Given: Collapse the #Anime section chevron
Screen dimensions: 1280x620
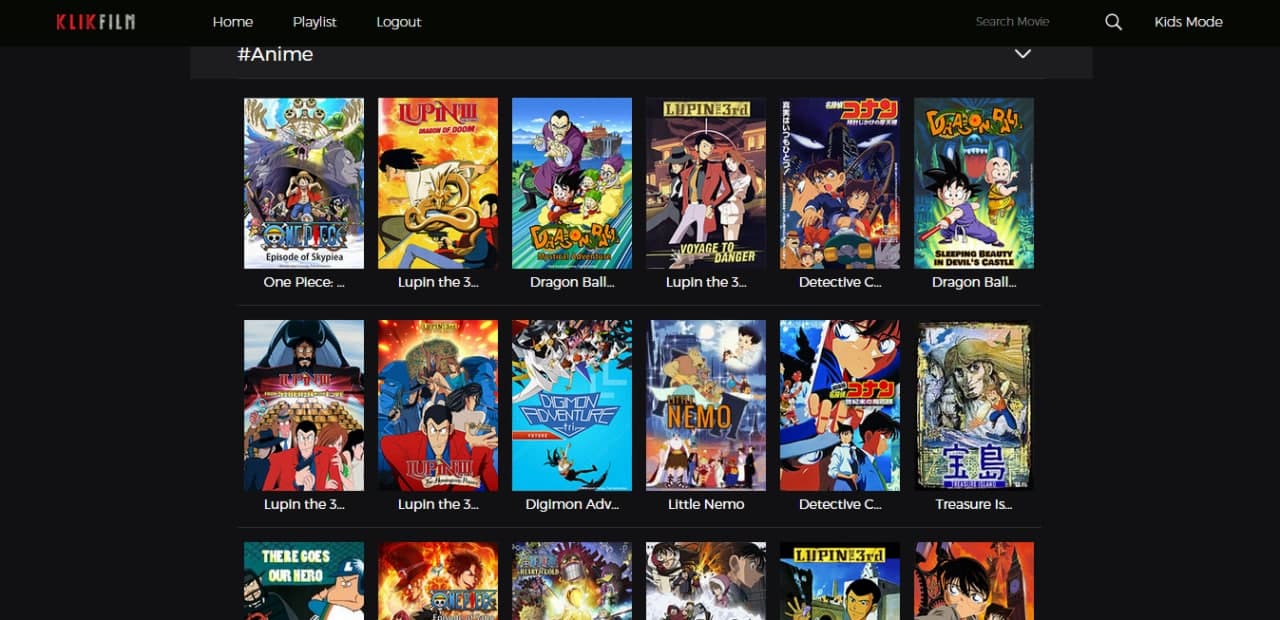Looking at the screenshot, I should tap(1022, 54).
